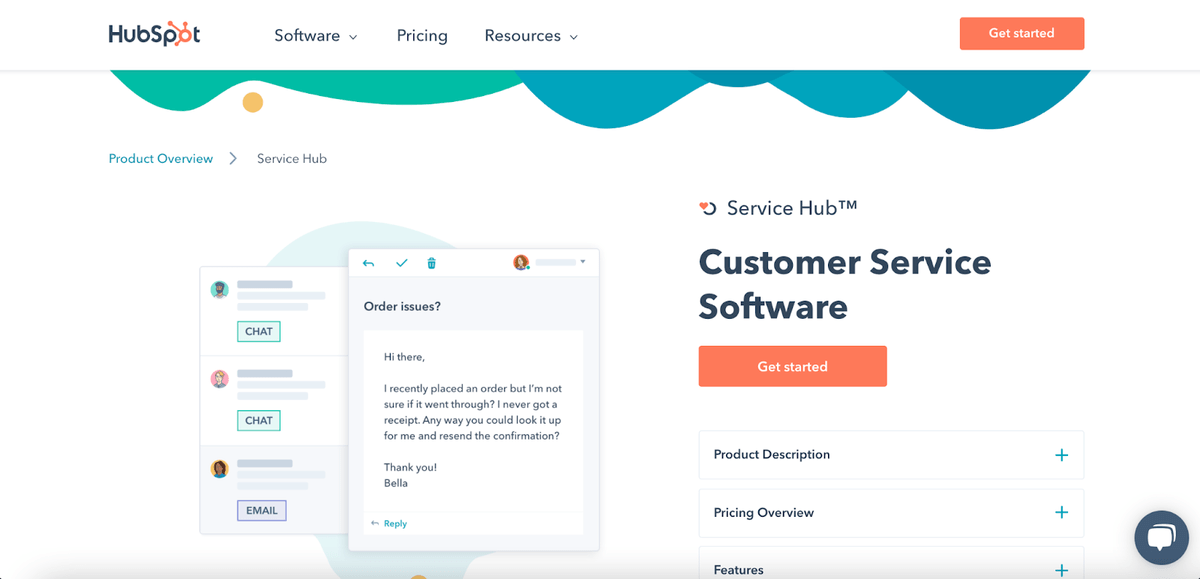The width and height of the screenshot is (1200, 579).
Task: Click the Service Hub breadcrumb text
Action: [x=292, y=158]
